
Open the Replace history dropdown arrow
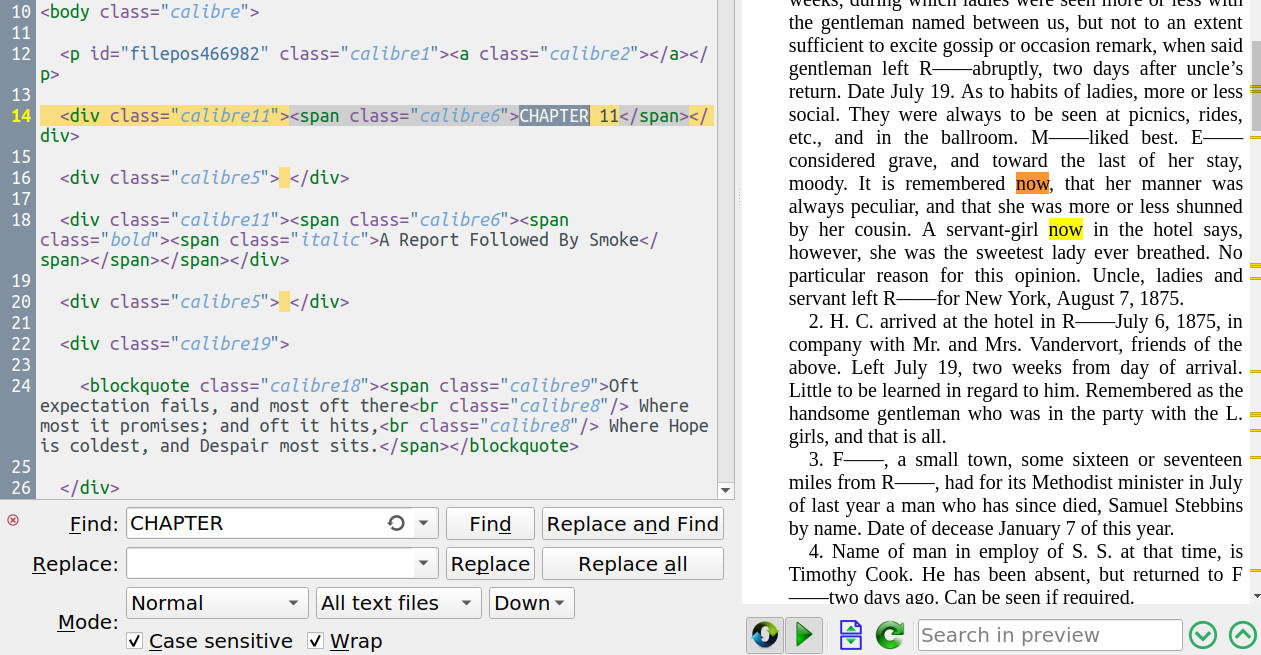pos(425,563)
